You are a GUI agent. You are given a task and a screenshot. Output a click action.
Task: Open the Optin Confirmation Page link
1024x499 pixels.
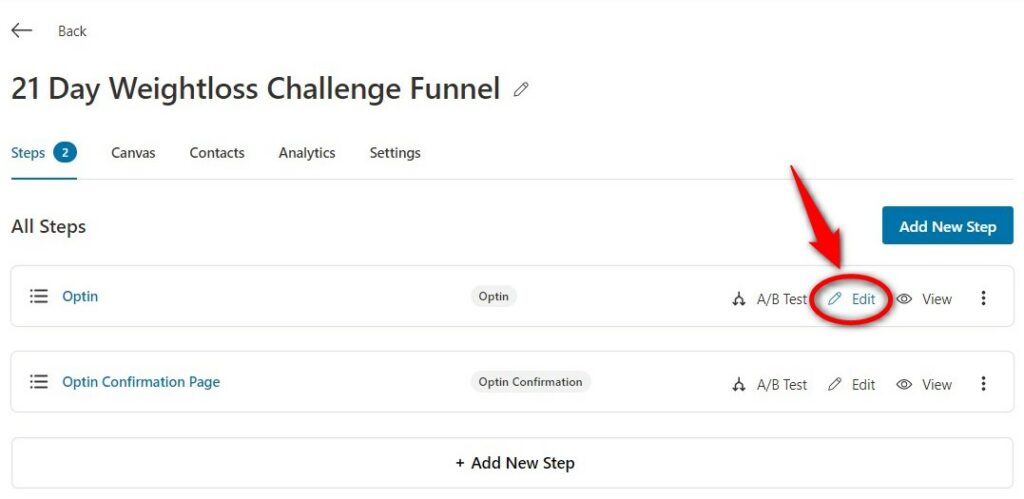[141, 382]
